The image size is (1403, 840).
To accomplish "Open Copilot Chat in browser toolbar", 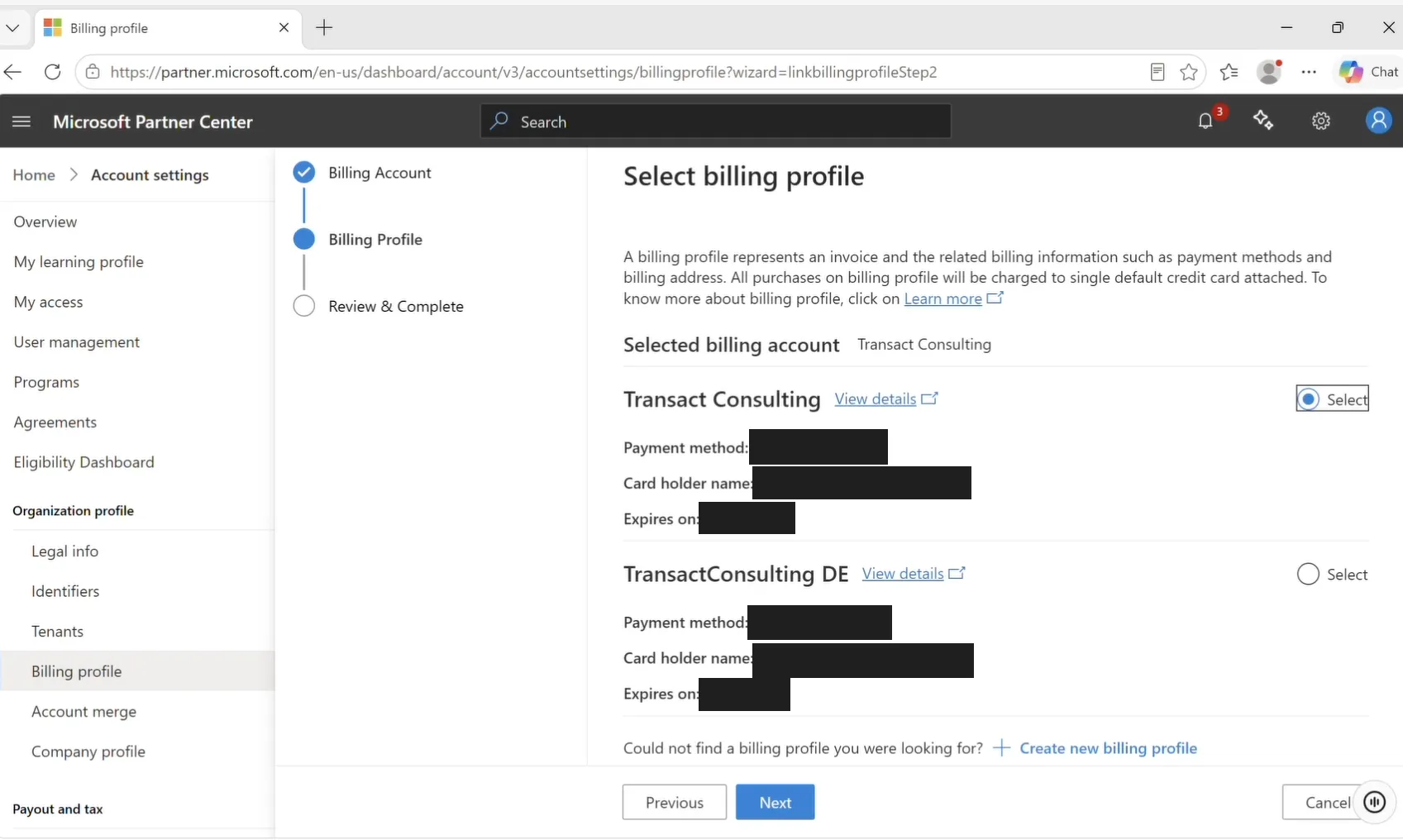I will pos(1369,72).
